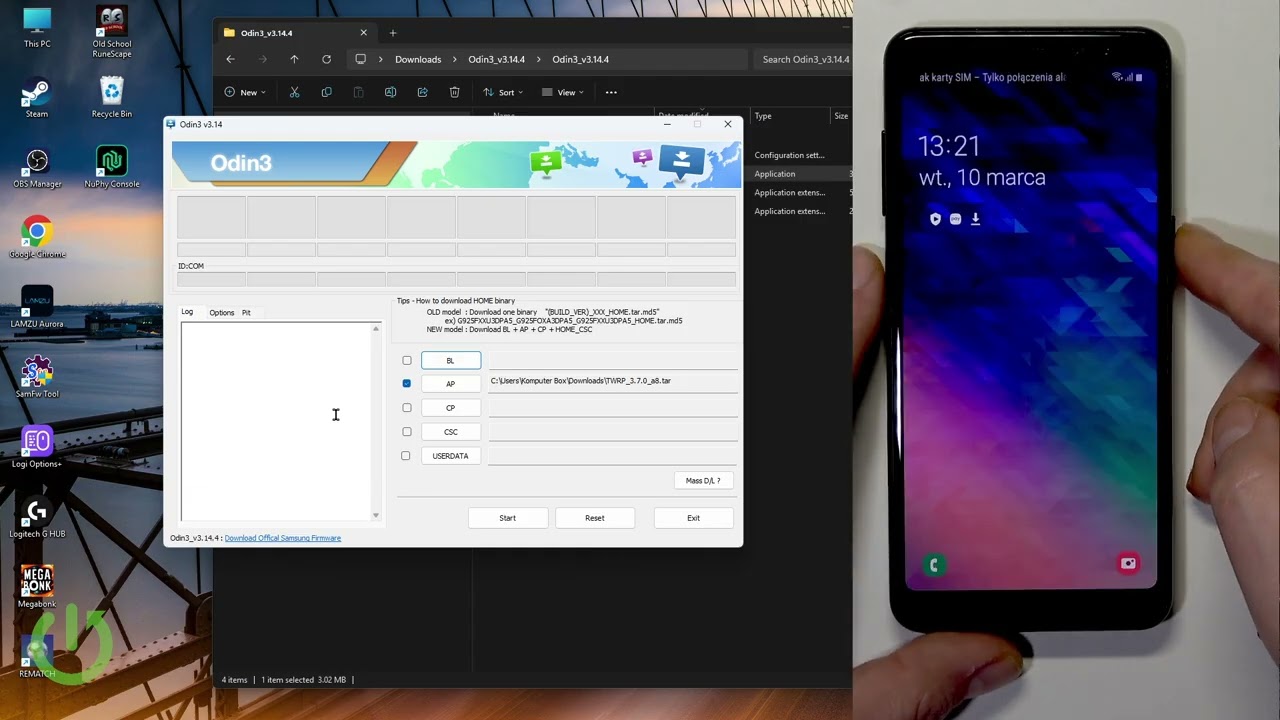1280x720 pixels.
Task: Launch NuPhy Console shortcut
Action: coord(111,168)
